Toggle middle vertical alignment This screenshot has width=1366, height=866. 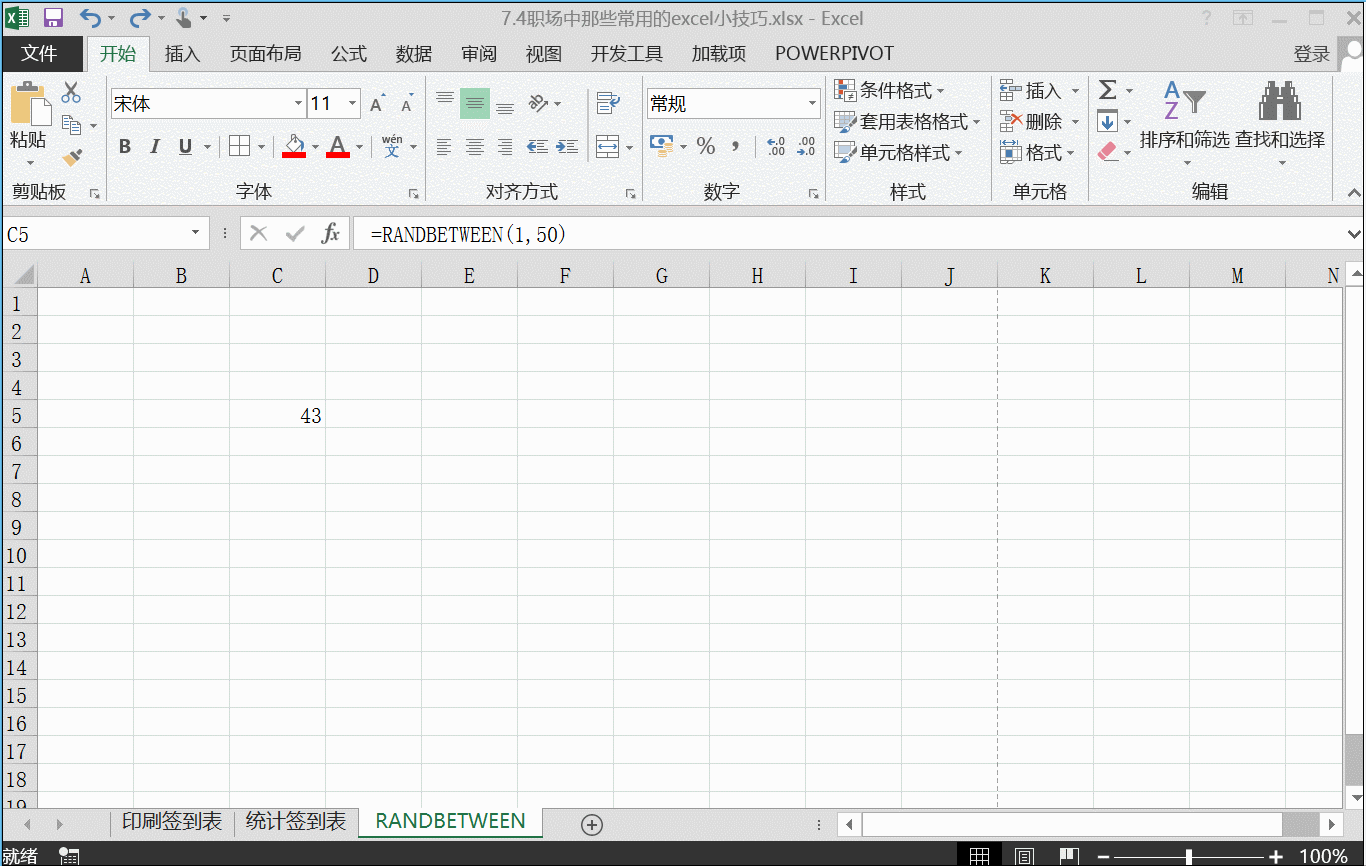[475, 103]
